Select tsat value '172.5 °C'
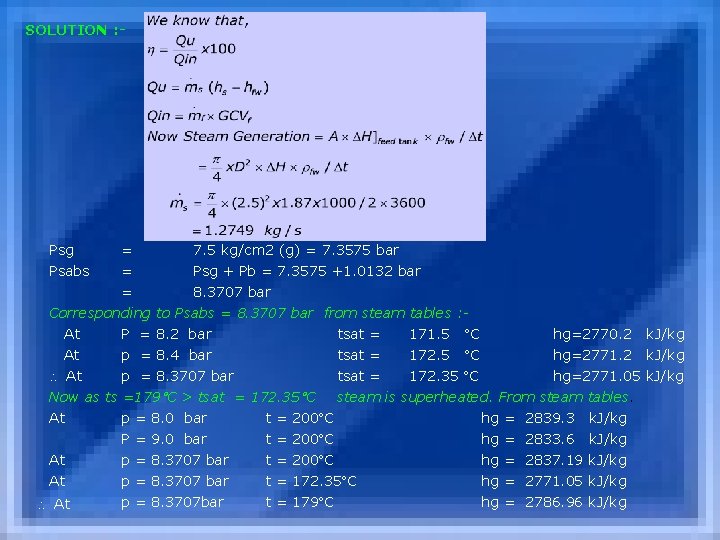The height and width of the screenshot is (540, 720). click(444, 355)
